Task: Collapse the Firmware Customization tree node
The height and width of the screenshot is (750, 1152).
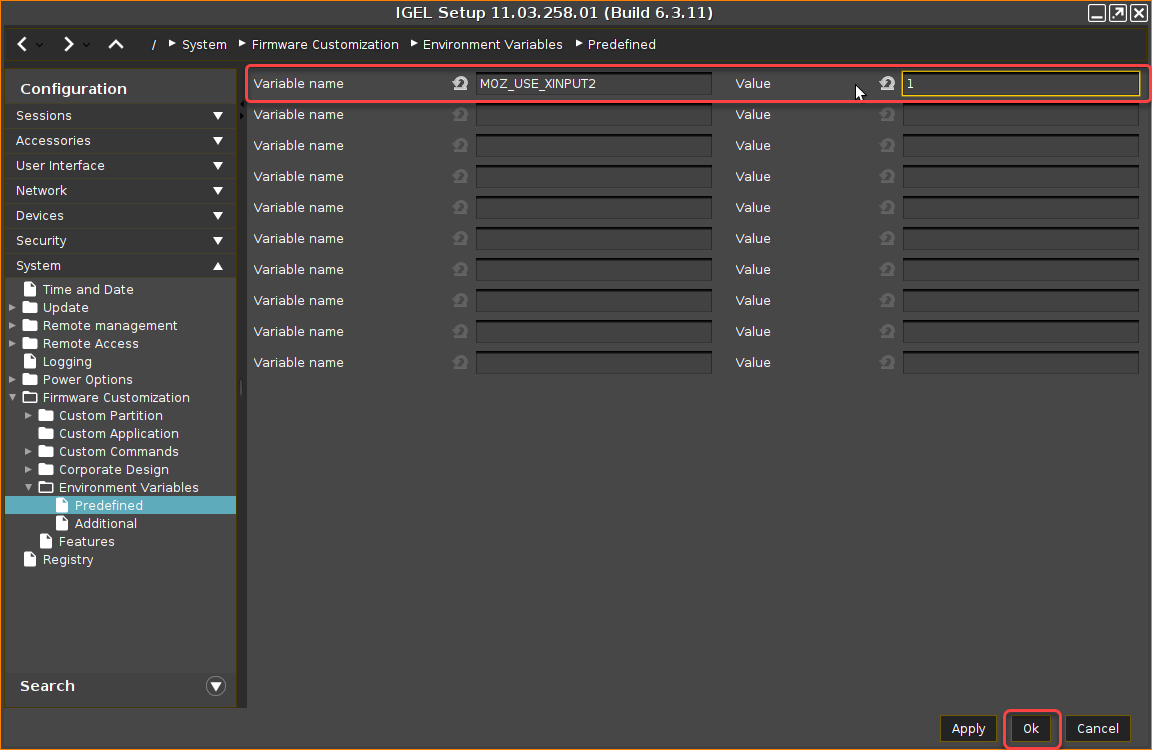Action: pos(13,398)
